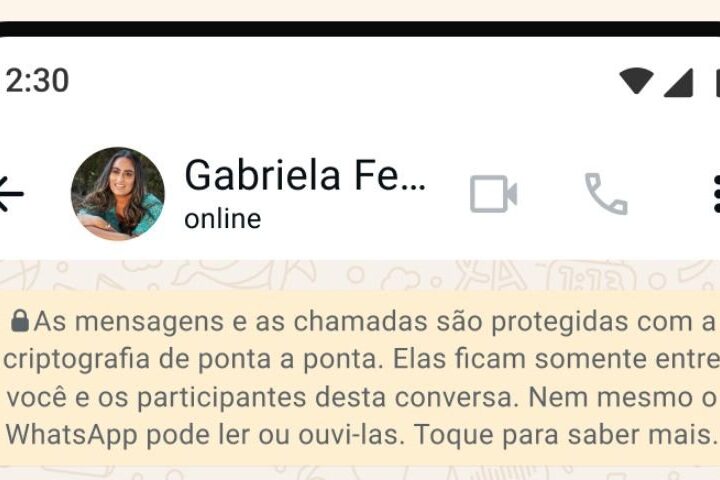Viewport: 720px width, 480px height.
Task: Open the end-to-end encryption notice banner
Action: [x=360, y=378]
